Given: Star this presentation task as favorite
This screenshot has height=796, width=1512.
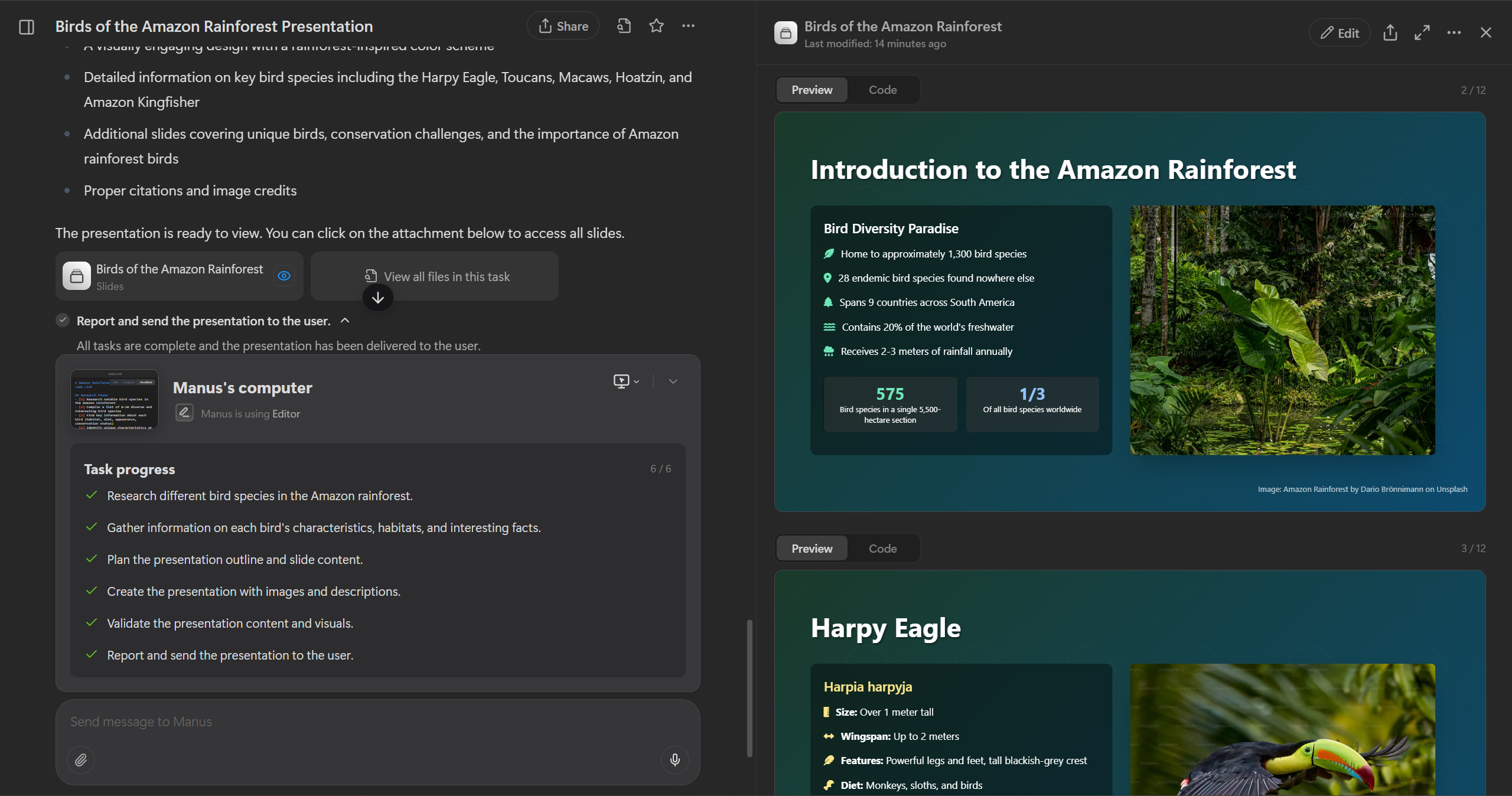Looking at the screenshot, I should [656, 26].
